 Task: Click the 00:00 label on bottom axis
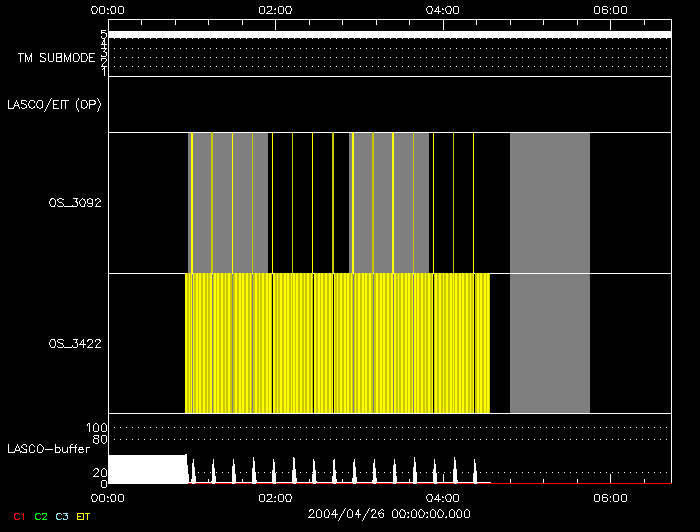[107, 496]
